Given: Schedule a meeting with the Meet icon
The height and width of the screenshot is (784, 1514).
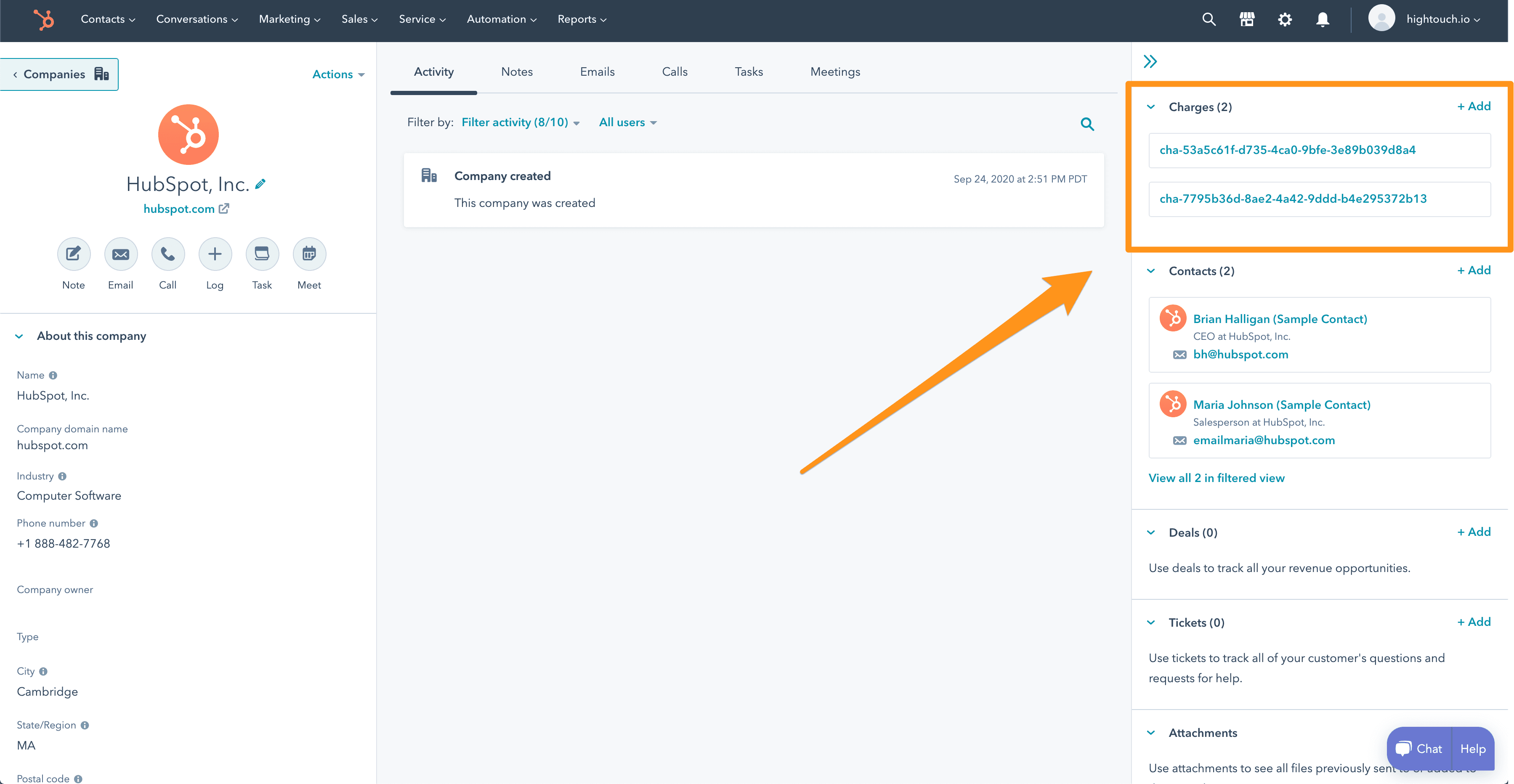Looking at the screenshot, I should pyautogui.click(x=308, y=254).
